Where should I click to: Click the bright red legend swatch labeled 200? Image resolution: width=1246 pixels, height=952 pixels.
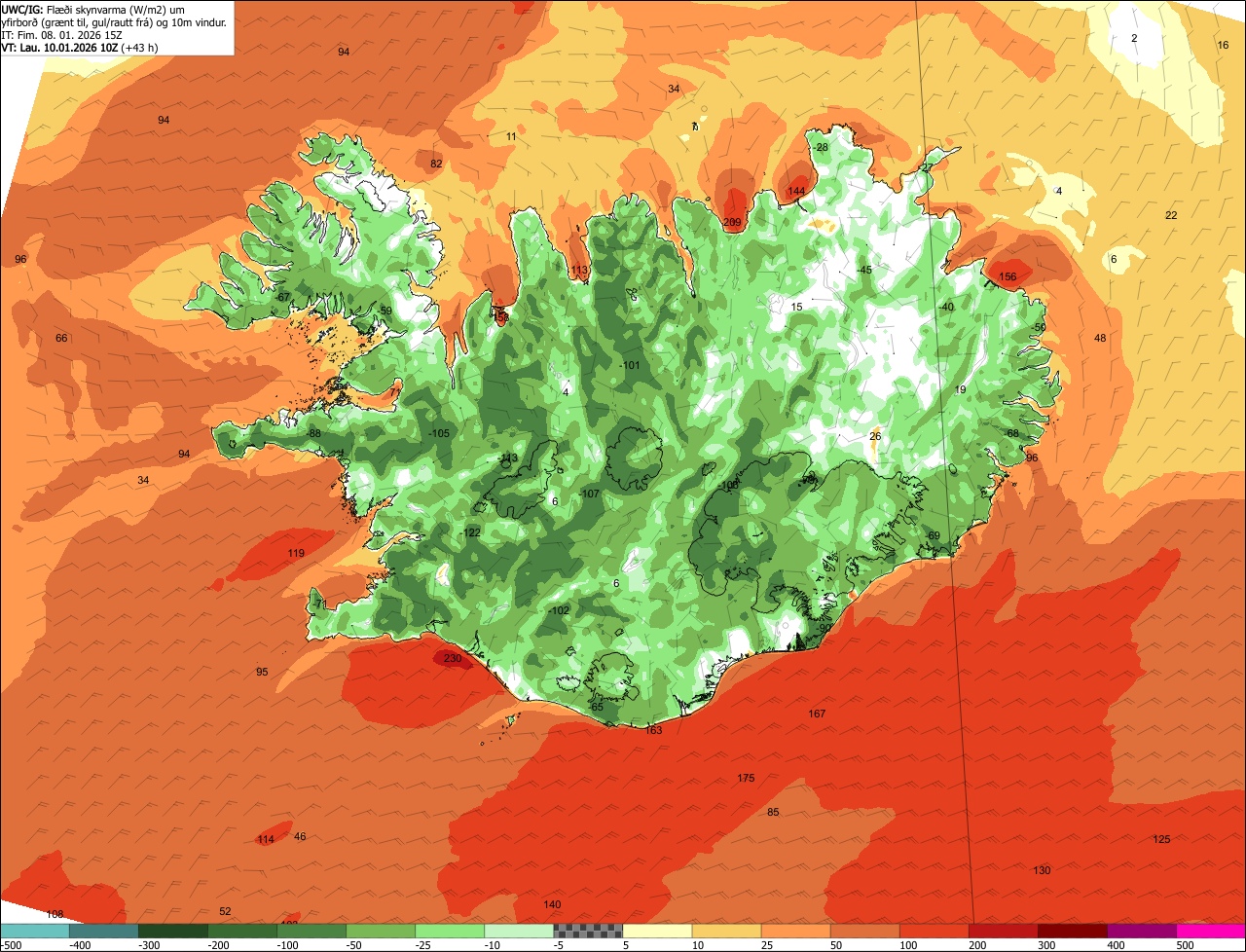coord(1004,931)
